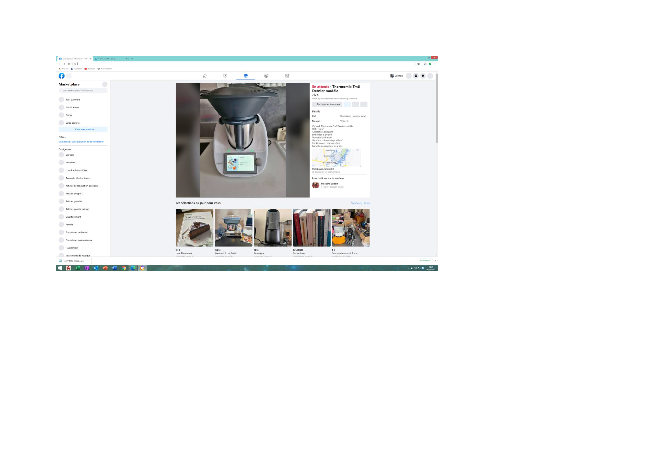668x472 pixels.
Task: Open the Gaming tab icon in top navigation
Action: pyautogui.click(x=287, y=76)
